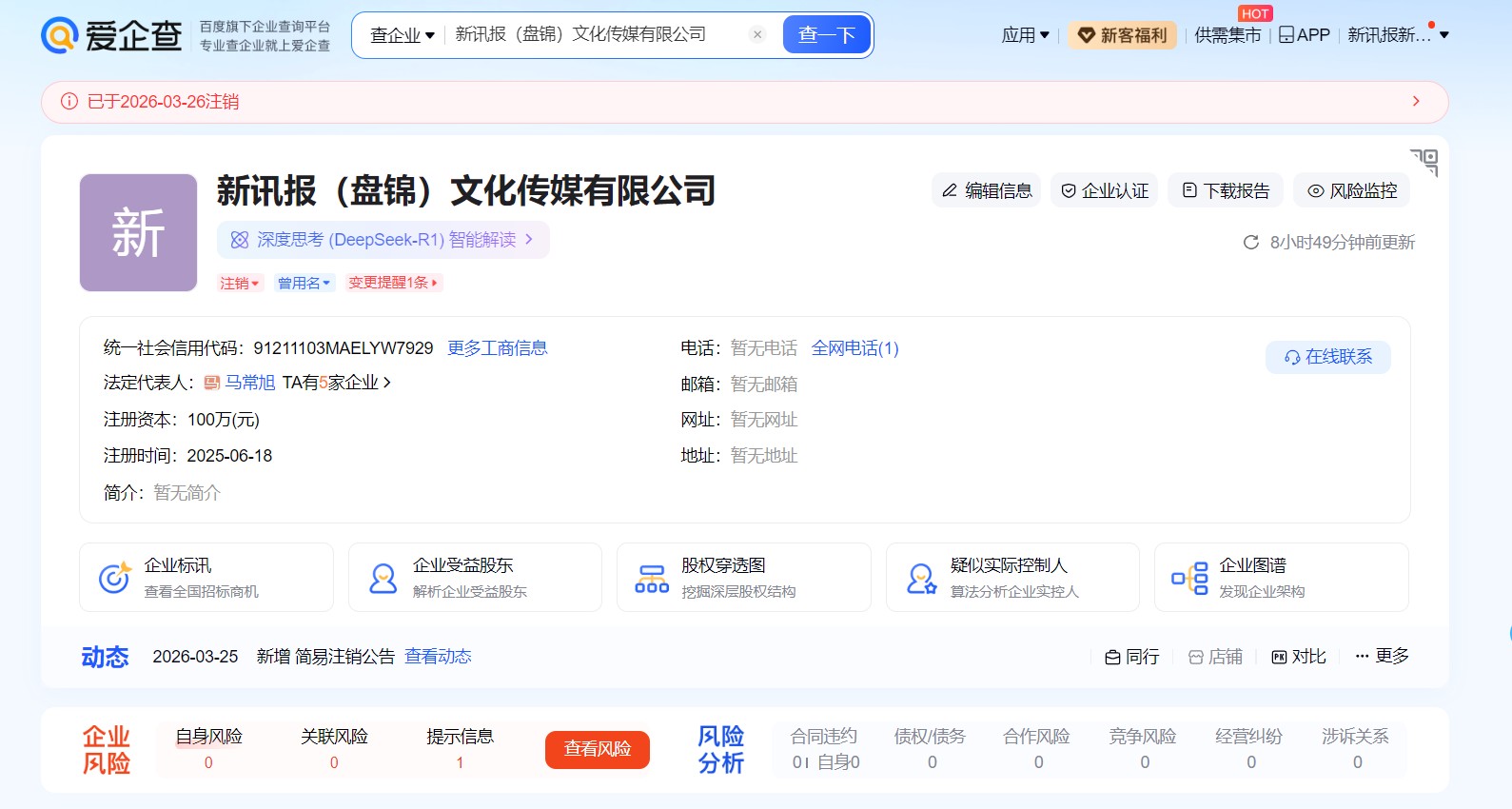Select the 自身风险 tab
Viewport: 1512px width, 809px height.
tap(208, 737)
